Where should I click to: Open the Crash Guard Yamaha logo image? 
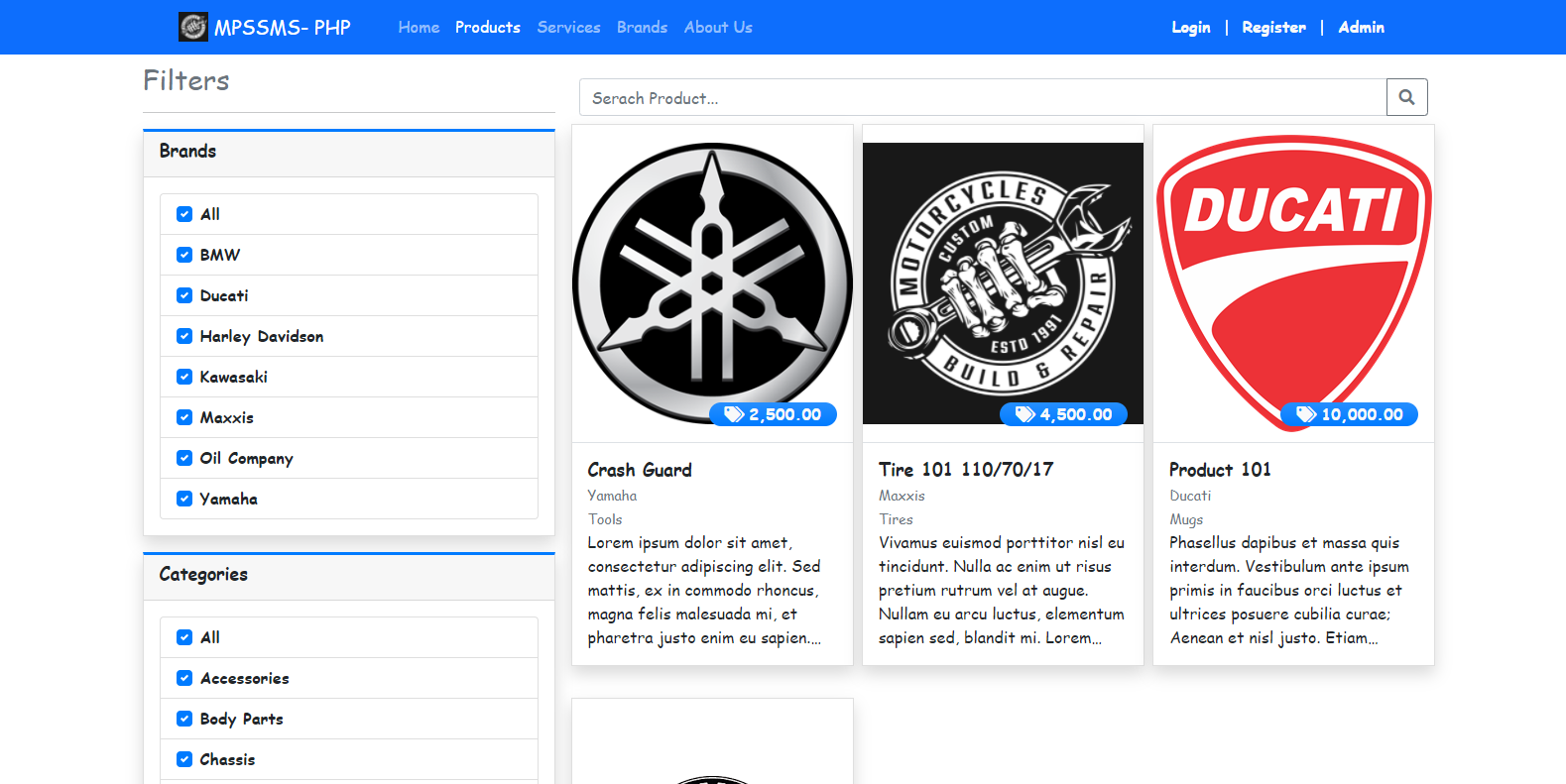tap(712, 283)
